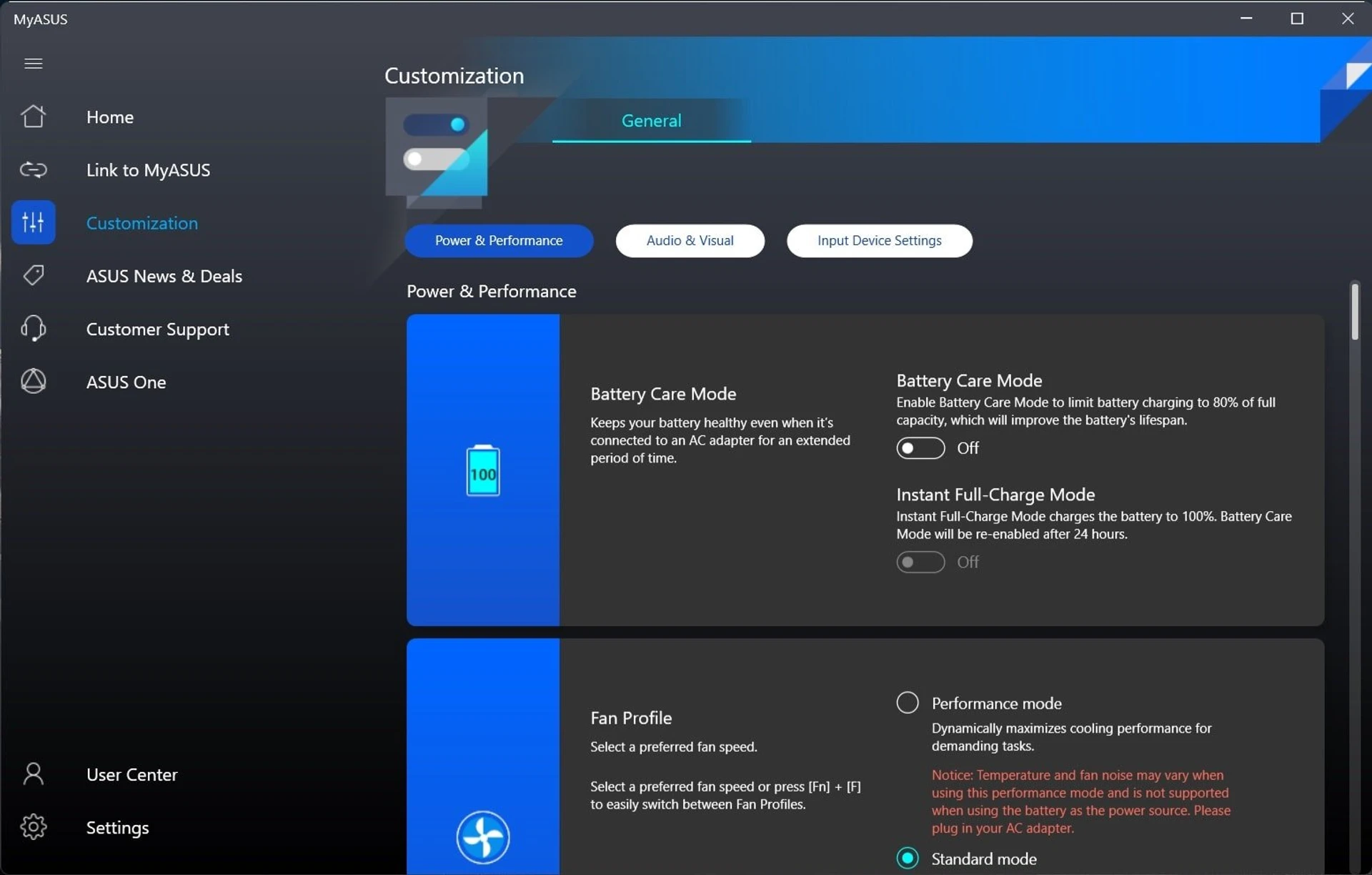Click the Home house icon

33,116
